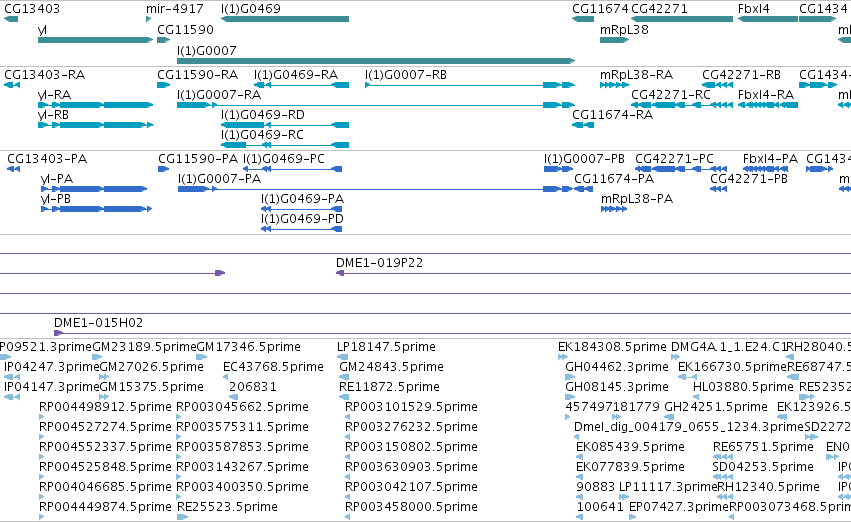Open the l(1)G0469-PC protein label
Screen dimensions: 851x522
pos(284,159)
